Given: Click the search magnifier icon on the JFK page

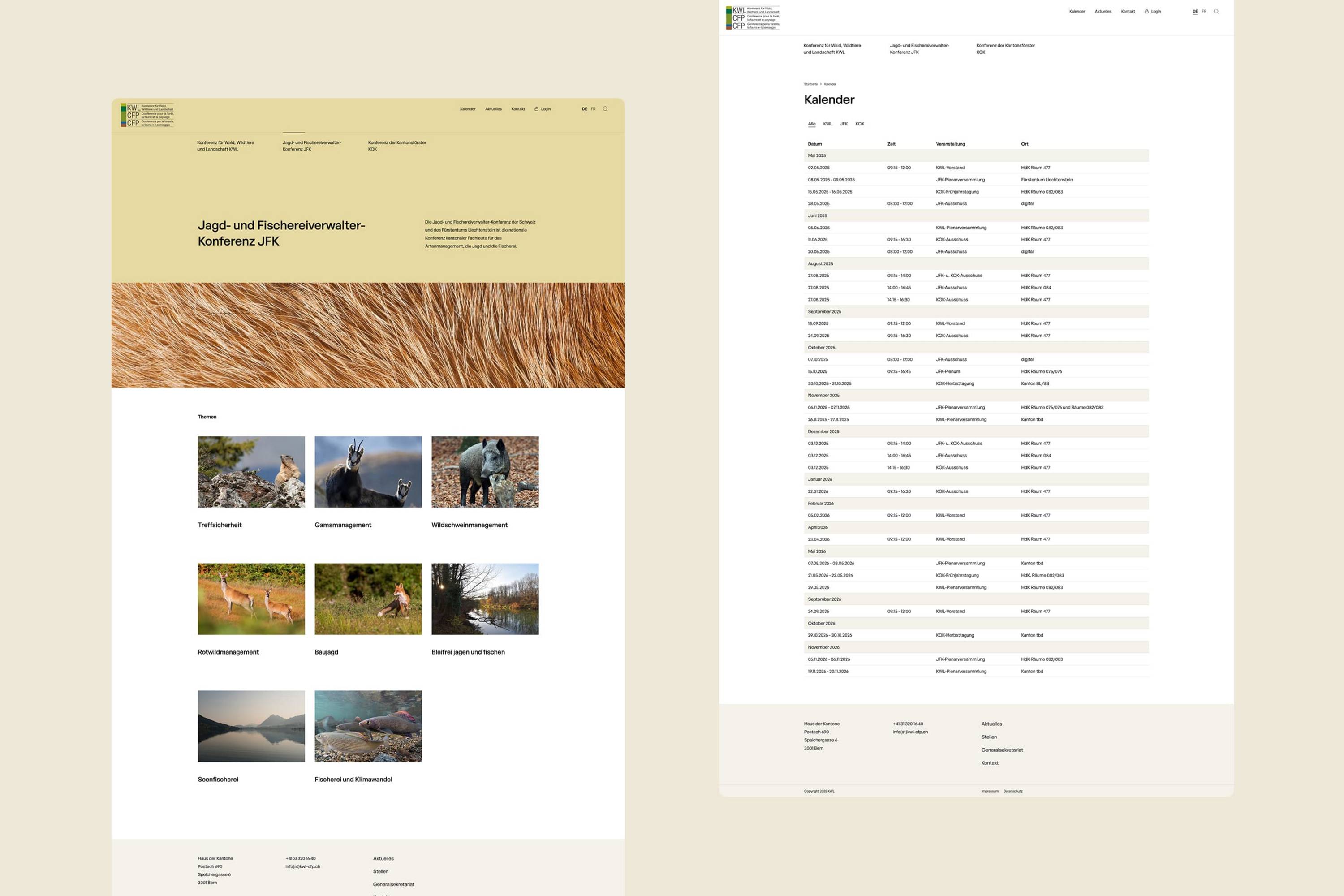Looking at the screenshot, I should 606,108.
